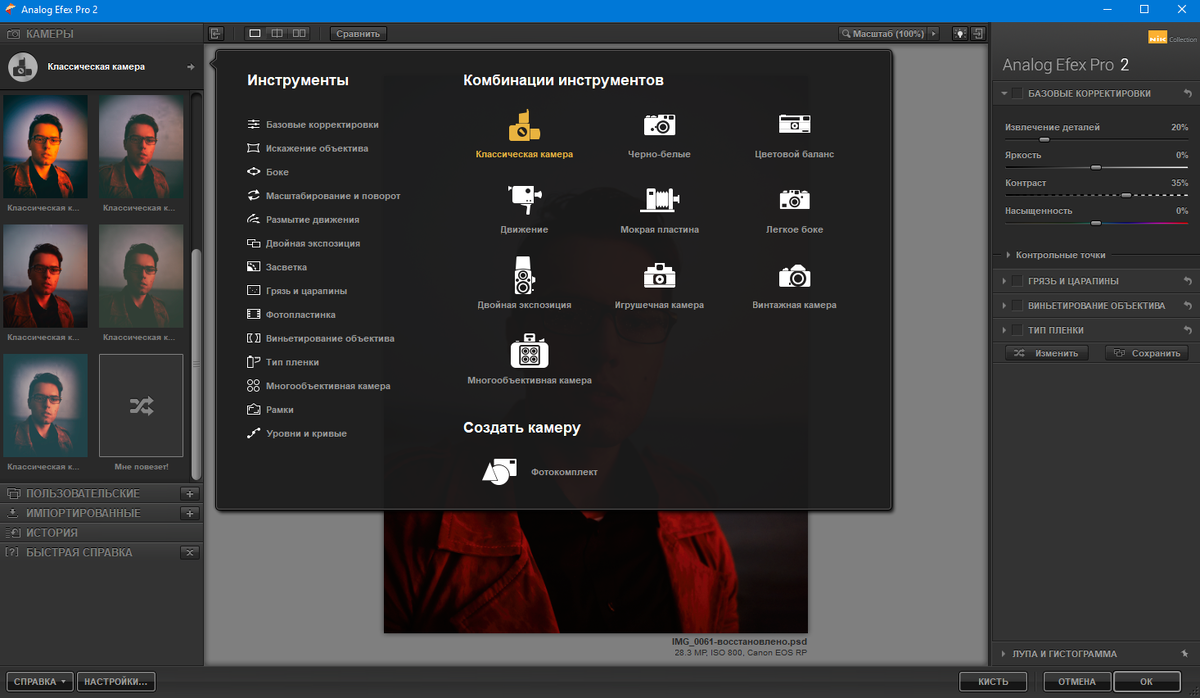Select the Игрушечная камера icon
Viewport: 1200px width, 698px height.
click(659, 275)
